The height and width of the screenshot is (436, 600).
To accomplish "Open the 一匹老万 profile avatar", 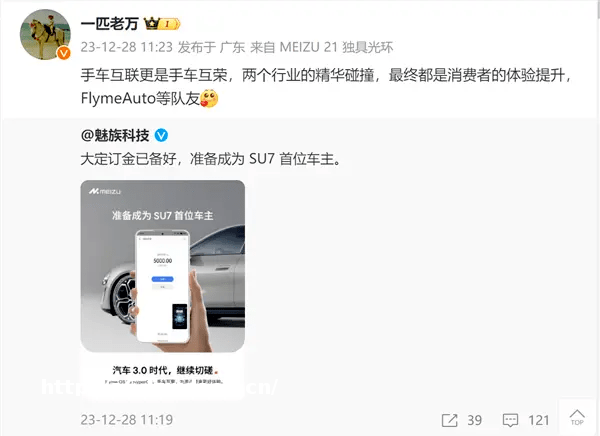I will 45,35.
